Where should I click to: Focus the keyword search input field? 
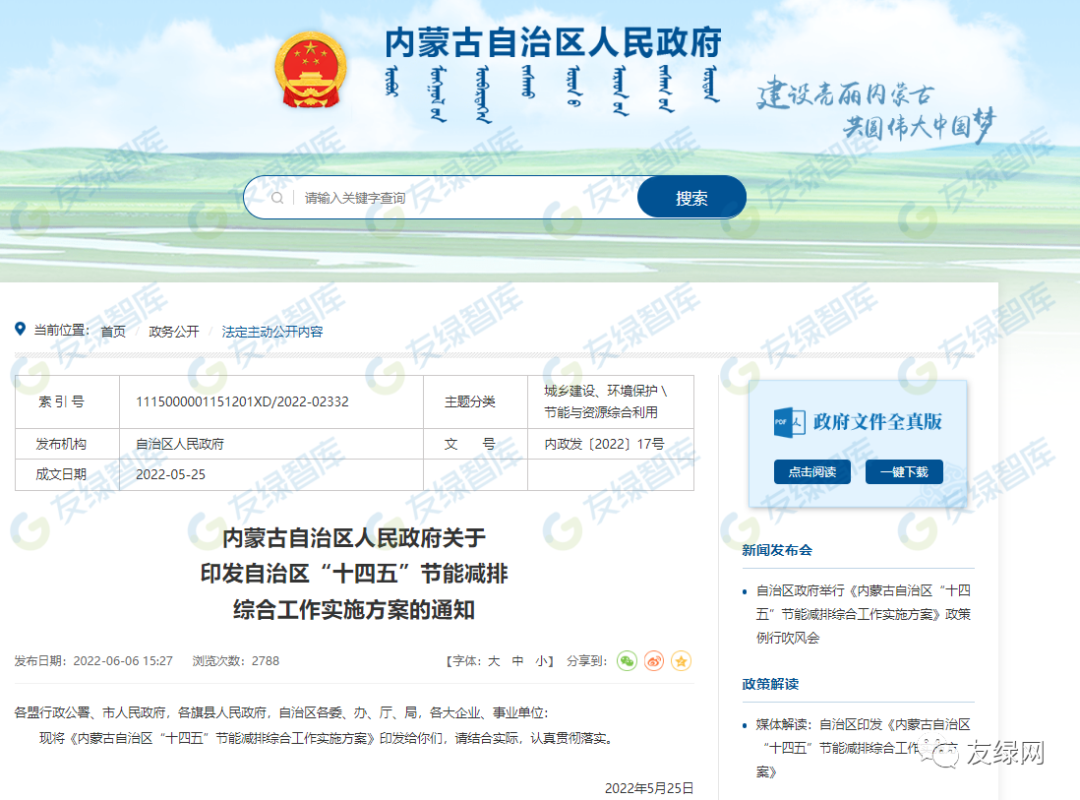(x=460, y=198)
